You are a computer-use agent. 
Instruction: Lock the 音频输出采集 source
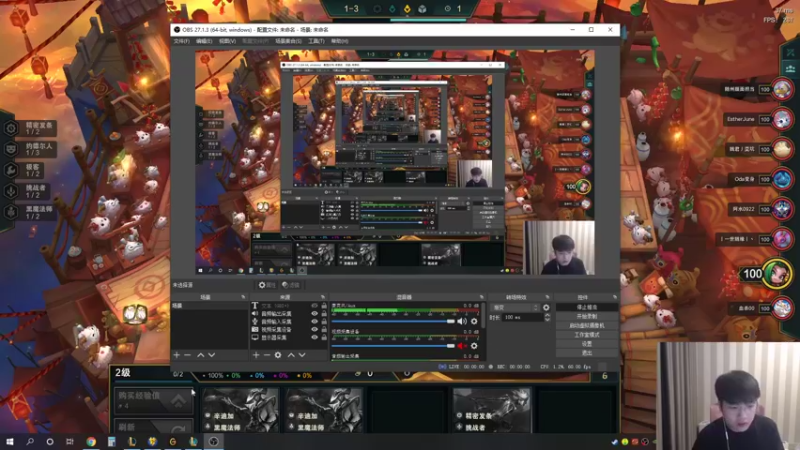pyautogui.click(x=324, y=314)
